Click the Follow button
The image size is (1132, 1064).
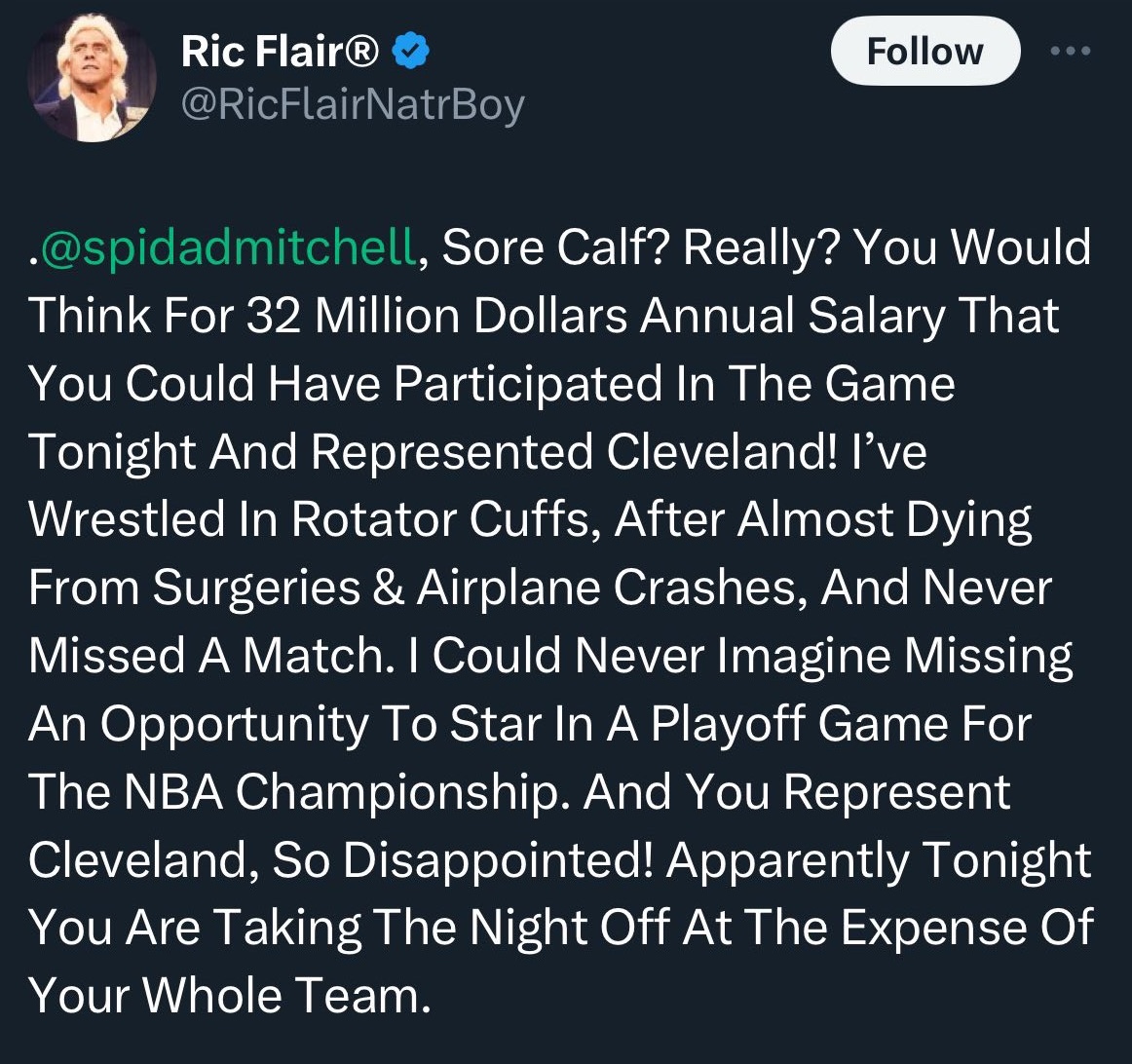[924, 51]
